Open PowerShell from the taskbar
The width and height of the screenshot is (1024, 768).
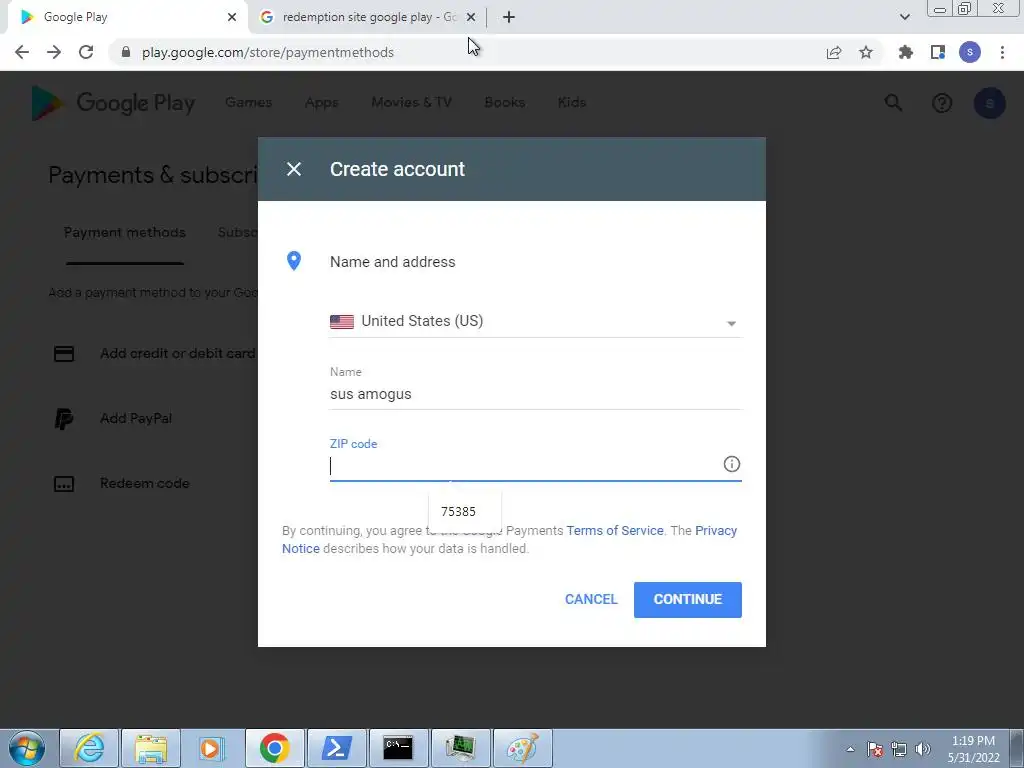[336, 748]
